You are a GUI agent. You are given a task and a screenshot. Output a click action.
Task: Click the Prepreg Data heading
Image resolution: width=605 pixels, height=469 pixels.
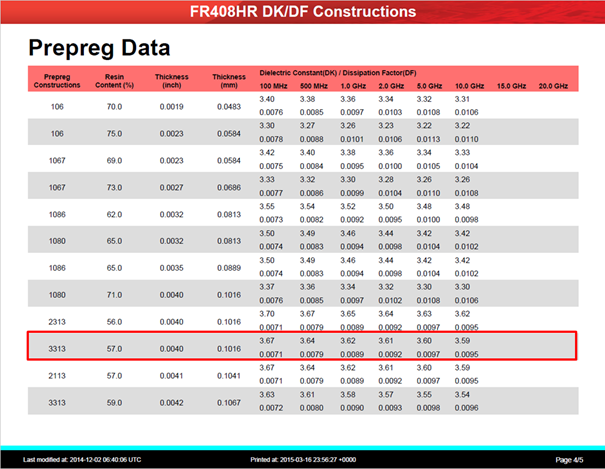click(x=97, y=47)
